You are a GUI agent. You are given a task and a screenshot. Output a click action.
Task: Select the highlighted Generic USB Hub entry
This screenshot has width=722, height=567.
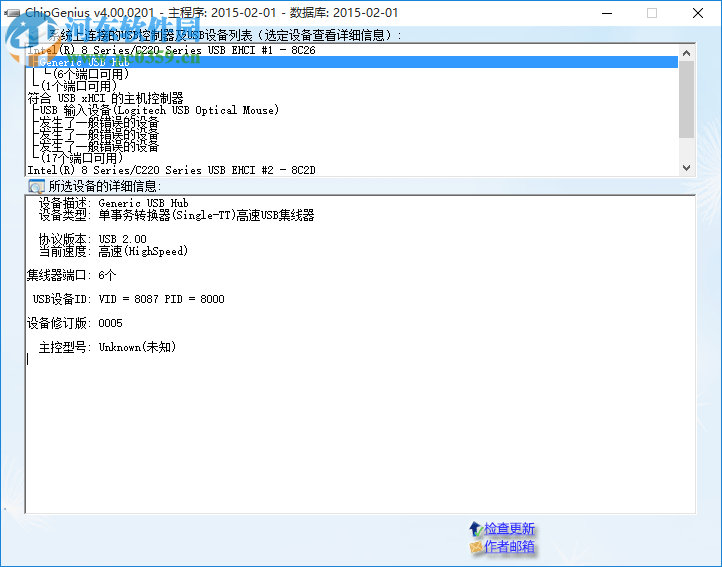coord(352,62)
